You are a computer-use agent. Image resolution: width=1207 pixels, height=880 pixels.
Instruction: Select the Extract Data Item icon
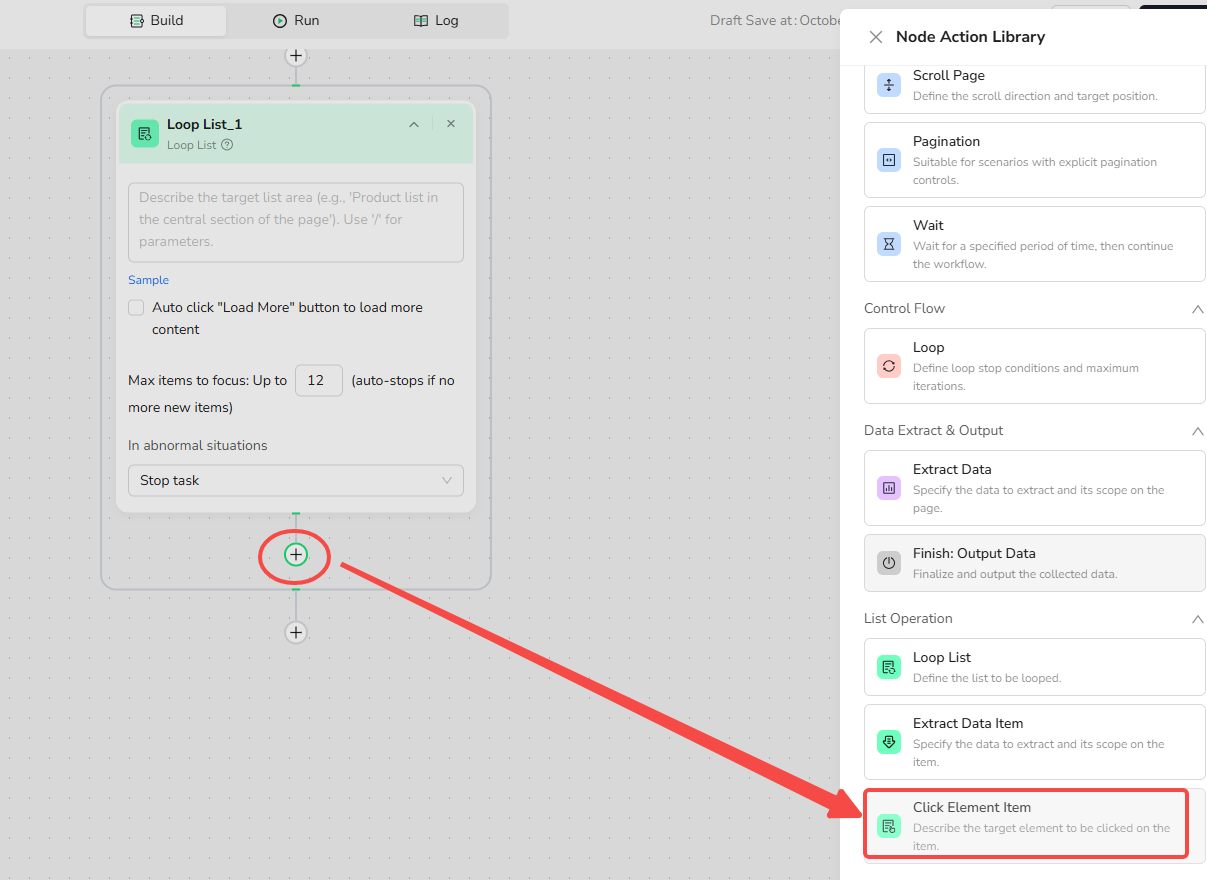(x=889, y=742)
